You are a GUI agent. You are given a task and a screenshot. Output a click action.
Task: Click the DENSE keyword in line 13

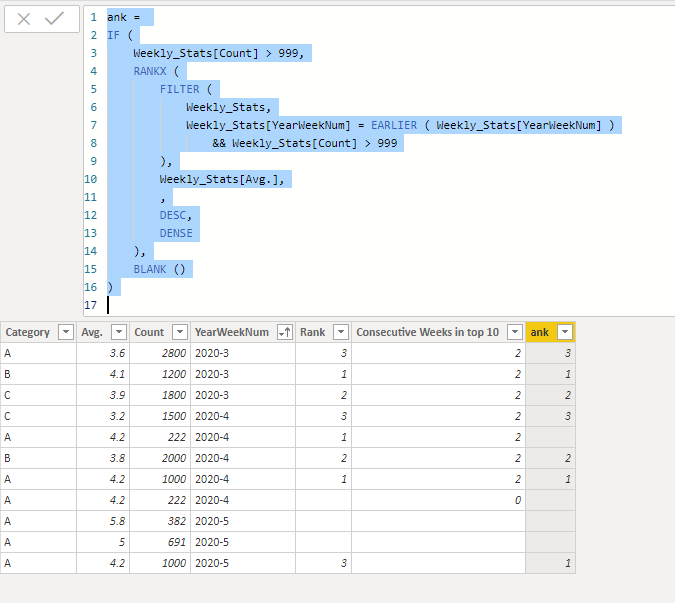[x=176, y=233]
